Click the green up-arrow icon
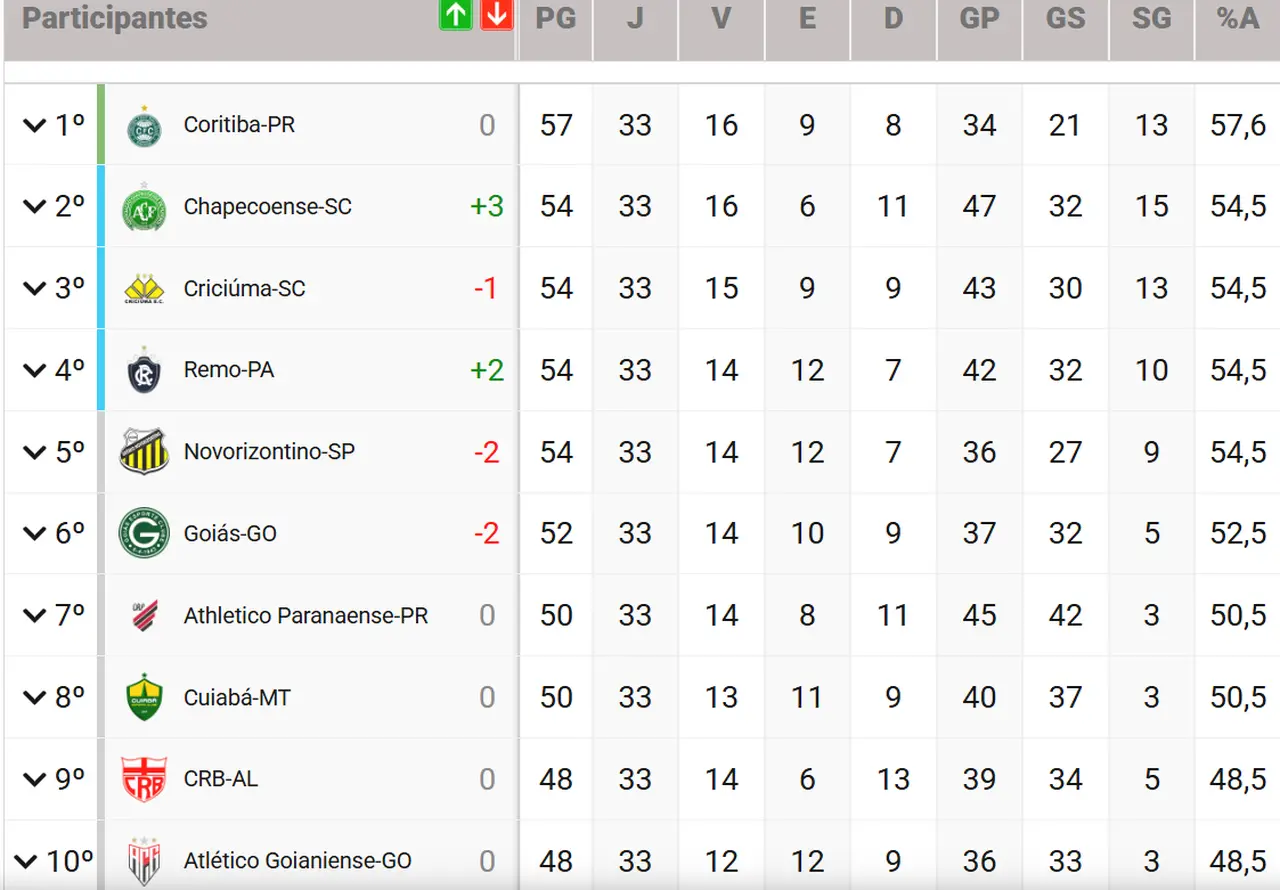Image resolution: width=1280 pixels, height=890 pixels. pyautogui.click(x=456, y=15)
